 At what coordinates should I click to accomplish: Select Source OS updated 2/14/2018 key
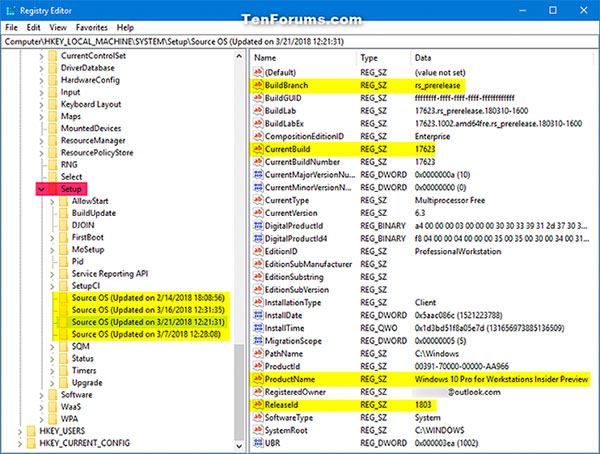coord(148,298)
